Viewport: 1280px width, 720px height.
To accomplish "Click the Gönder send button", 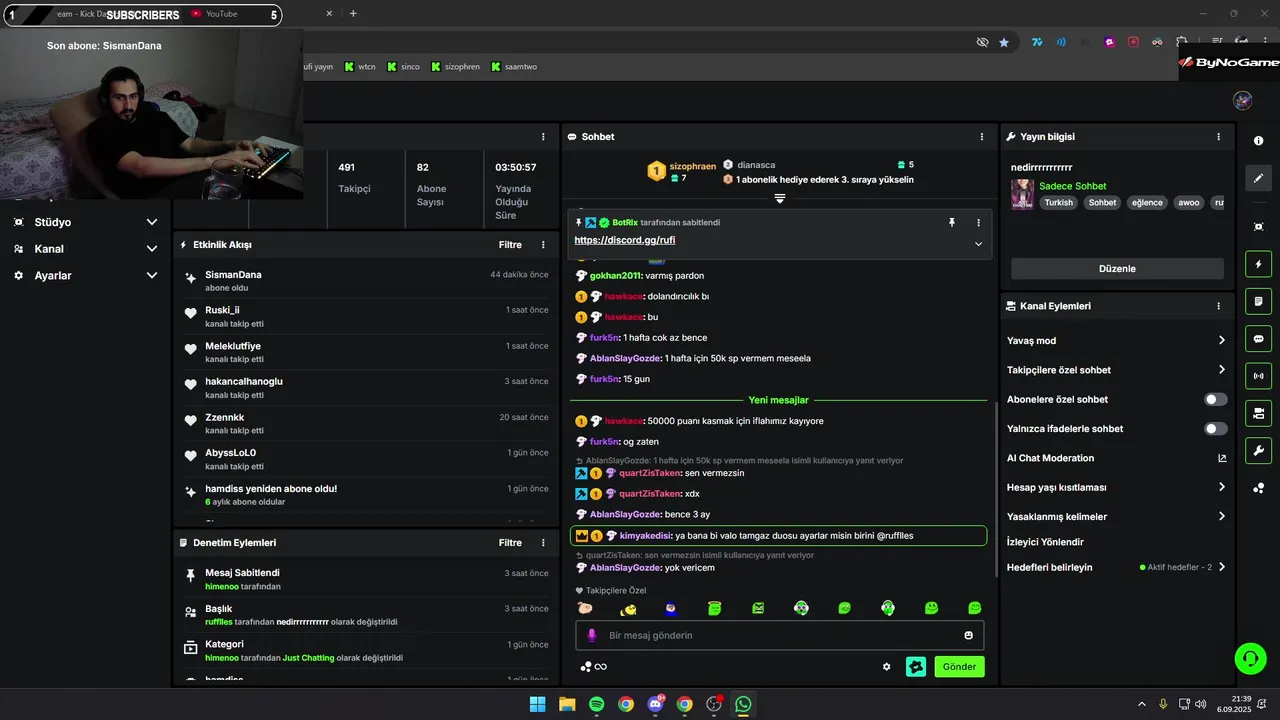I will (959, 667).
